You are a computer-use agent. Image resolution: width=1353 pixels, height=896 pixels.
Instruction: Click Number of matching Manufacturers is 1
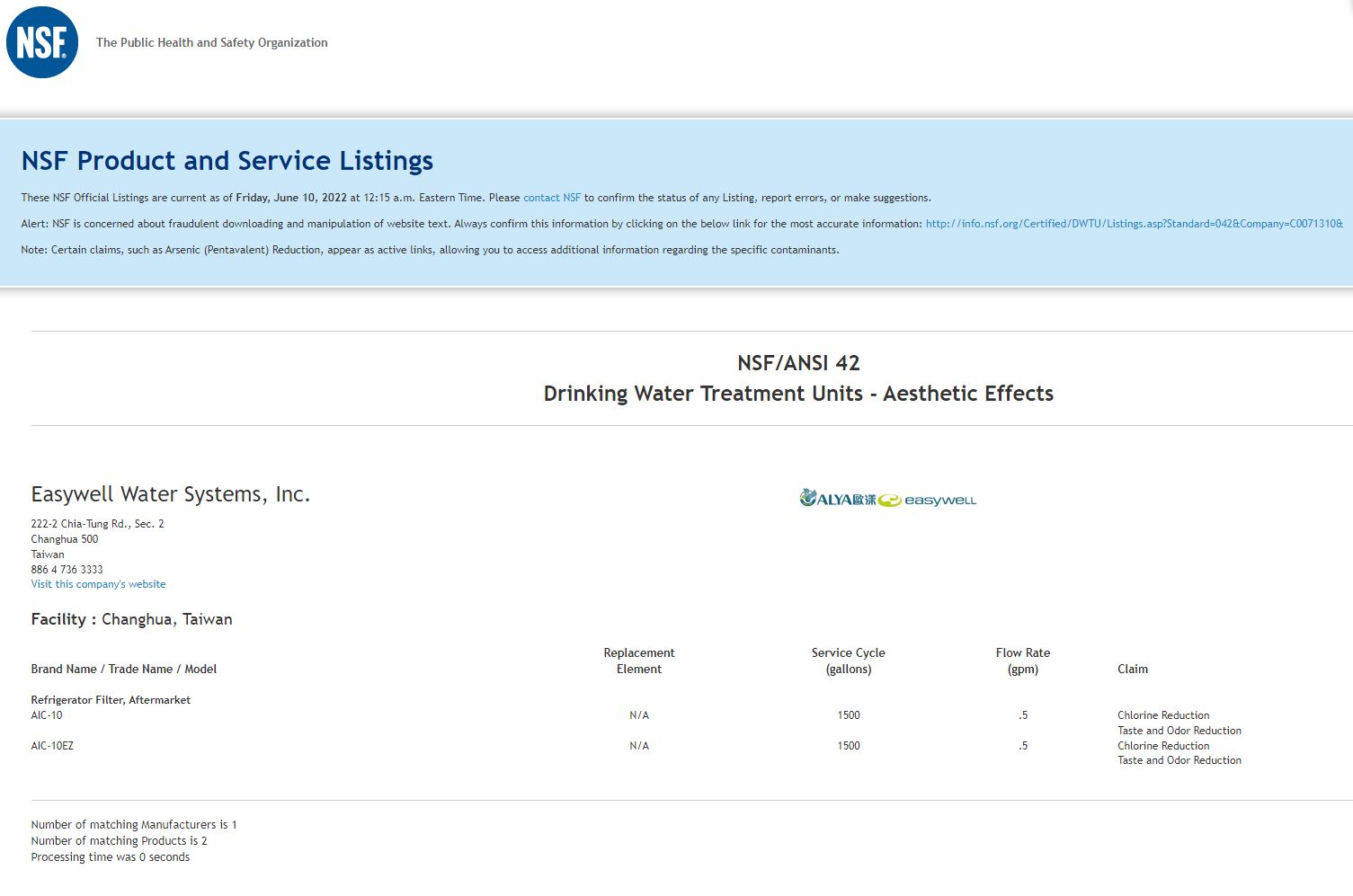click(134, 825)
